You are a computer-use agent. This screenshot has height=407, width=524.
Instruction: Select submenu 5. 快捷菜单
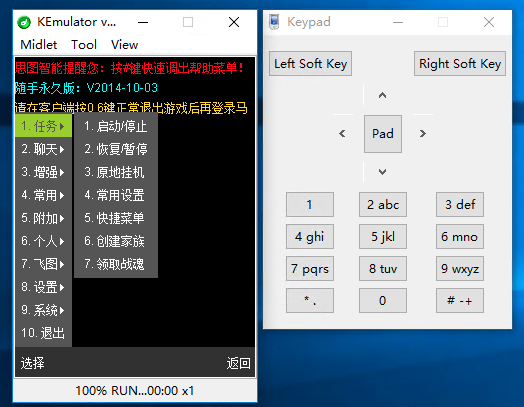pos(116,218)
